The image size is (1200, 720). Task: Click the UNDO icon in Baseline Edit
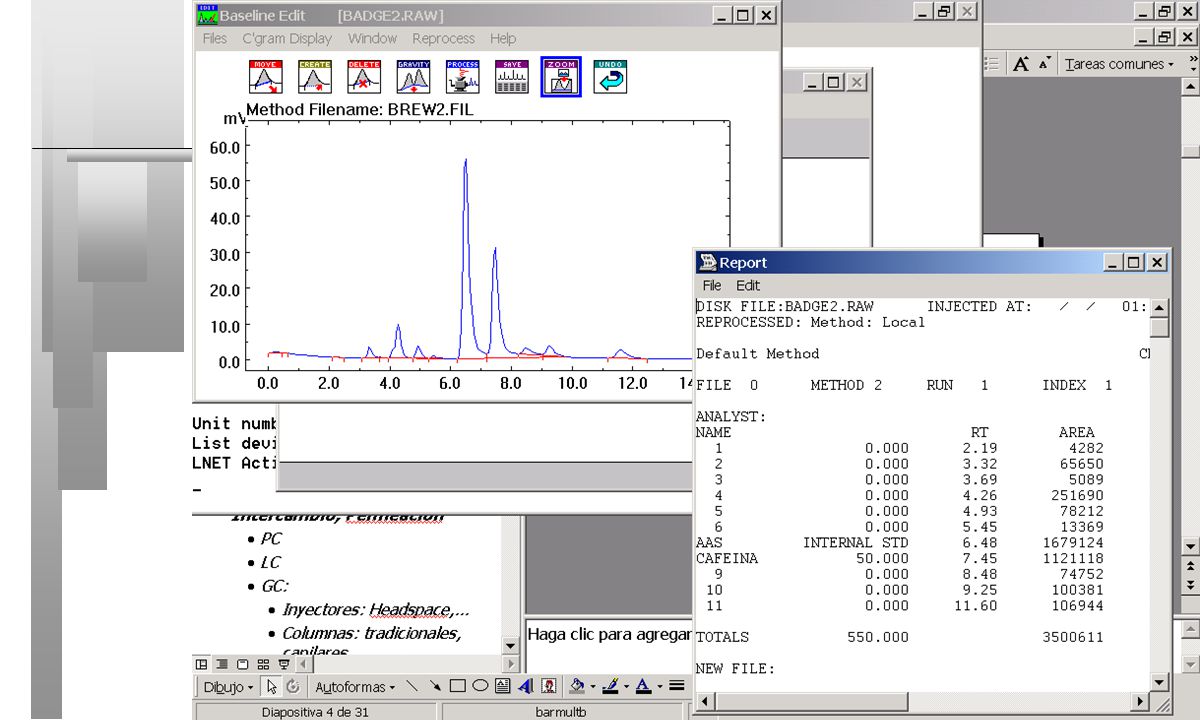(x=610, y=77)
